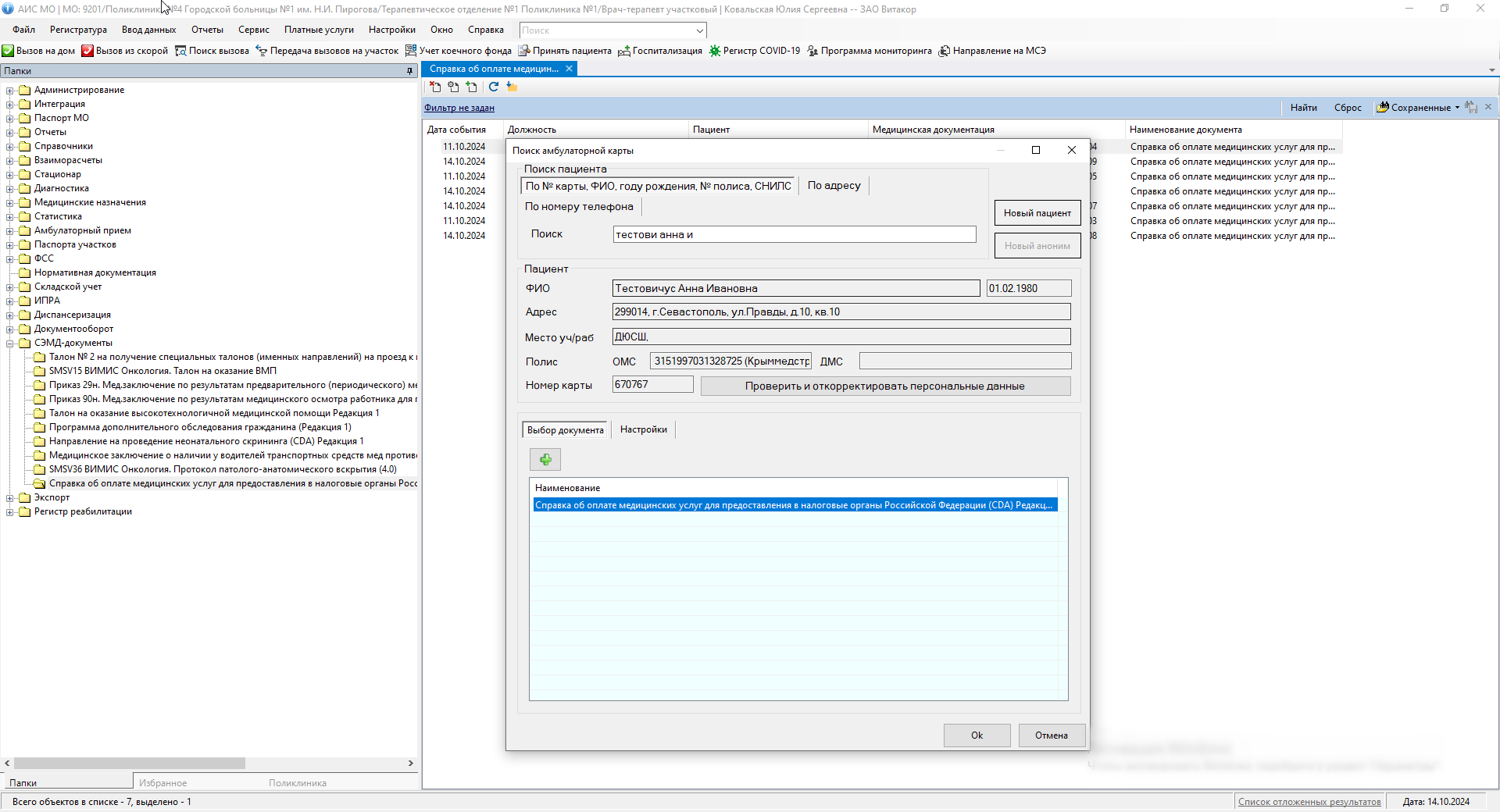Select the 'Справка об оплате медицинских услуг' list row
Image resolution: width=1500 pixels, height=812 pixels.
click(x=795, y=505)
